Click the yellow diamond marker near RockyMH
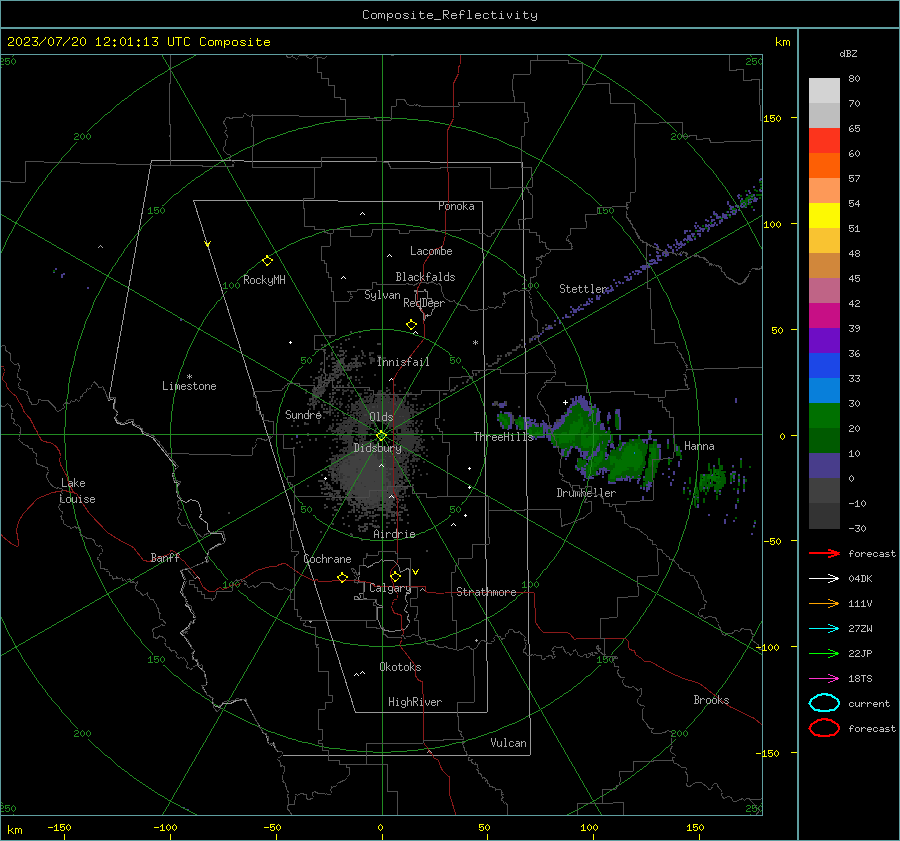This screenshot has width=900, height=841. click(x=267, y=261)
